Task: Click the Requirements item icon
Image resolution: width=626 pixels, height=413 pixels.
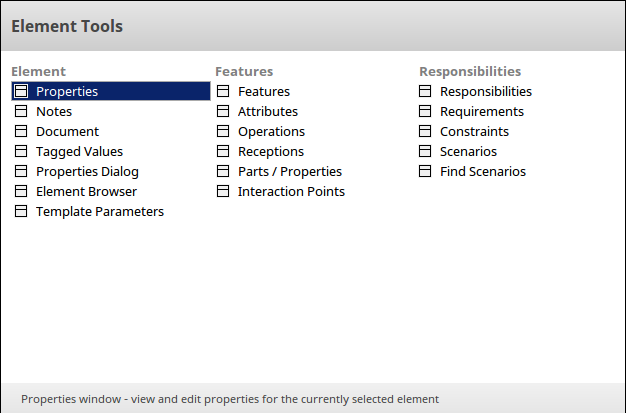Action: [426, 111]
